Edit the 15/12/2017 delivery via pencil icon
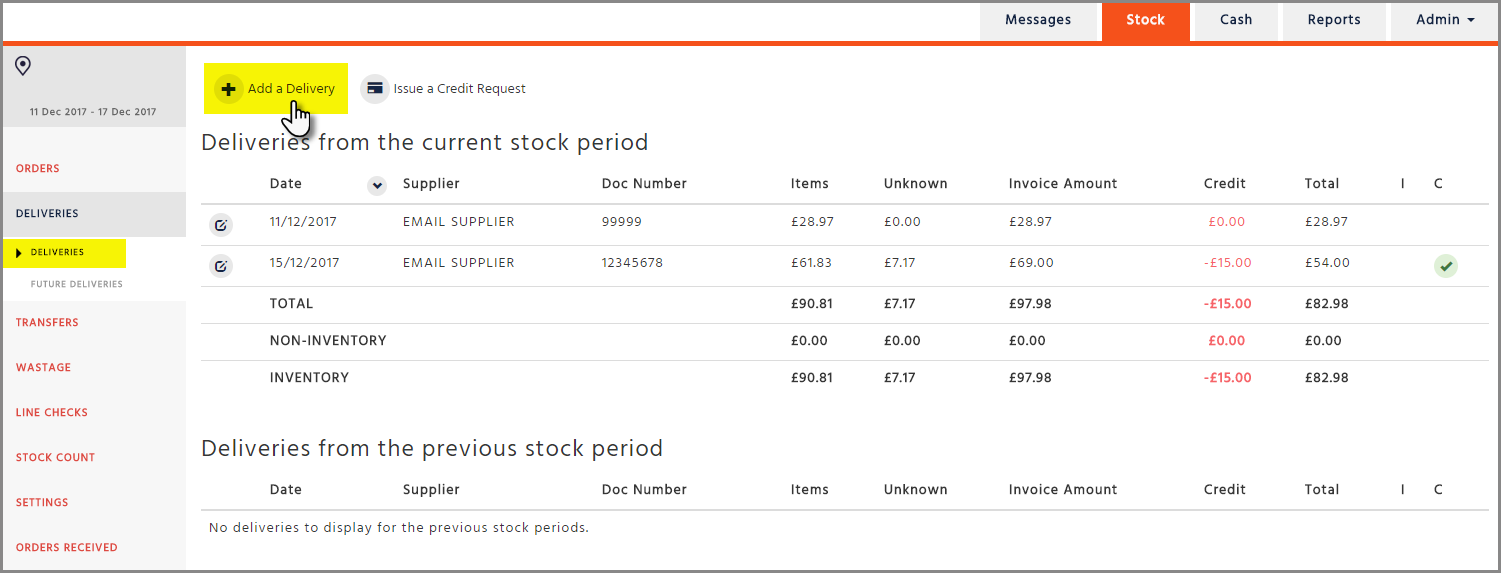Viewport: 1501px width, 573px height. [x=221, y=266]
